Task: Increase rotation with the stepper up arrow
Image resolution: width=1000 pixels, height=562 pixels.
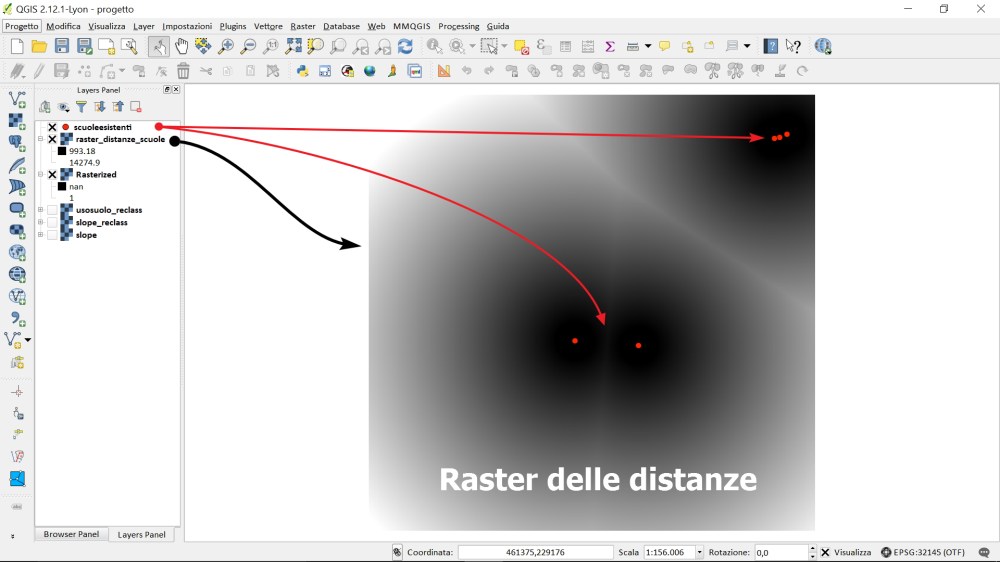Action: (x=812, y=549)
